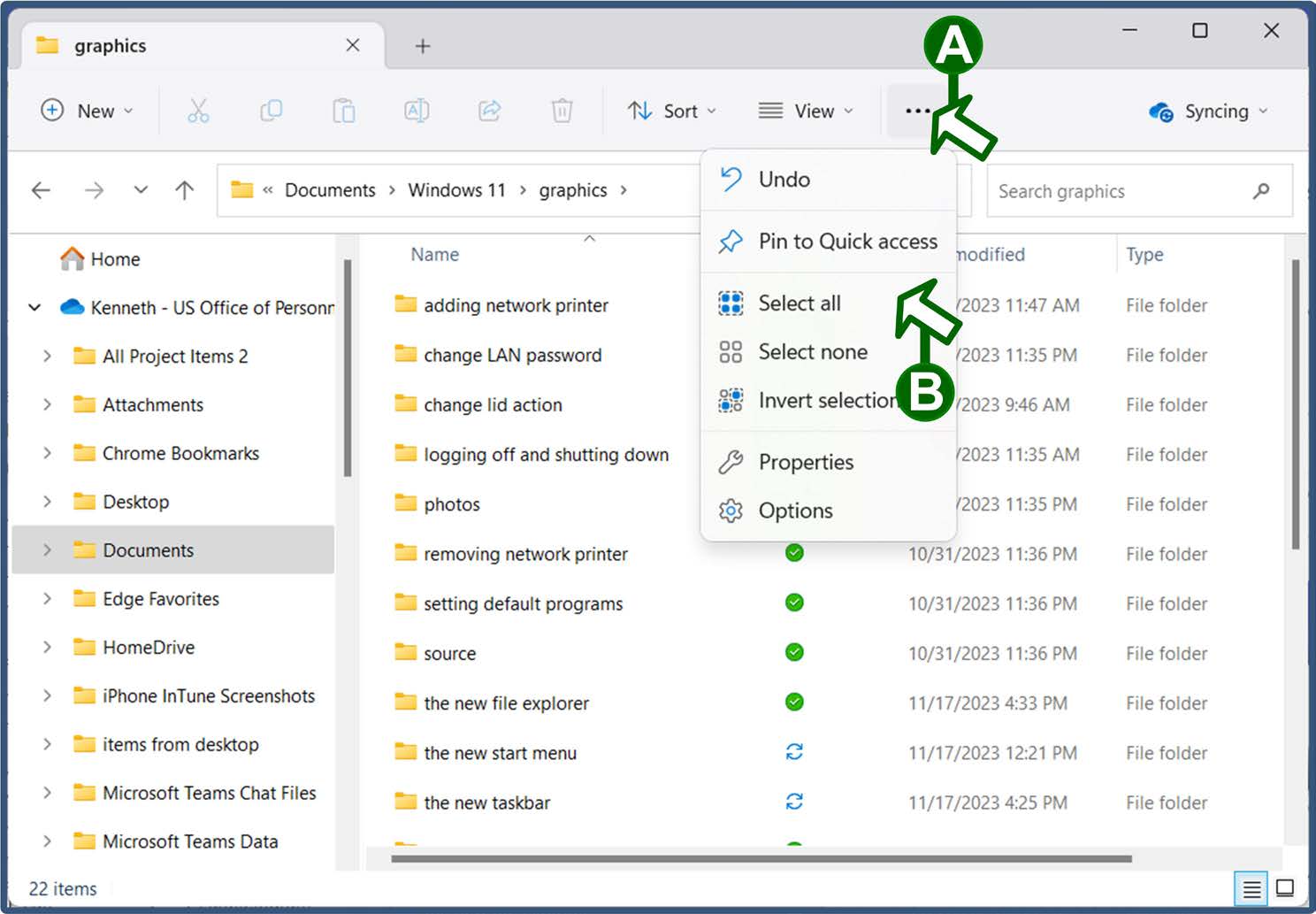Expand the HomeDrive tree node

click(47, 647)
